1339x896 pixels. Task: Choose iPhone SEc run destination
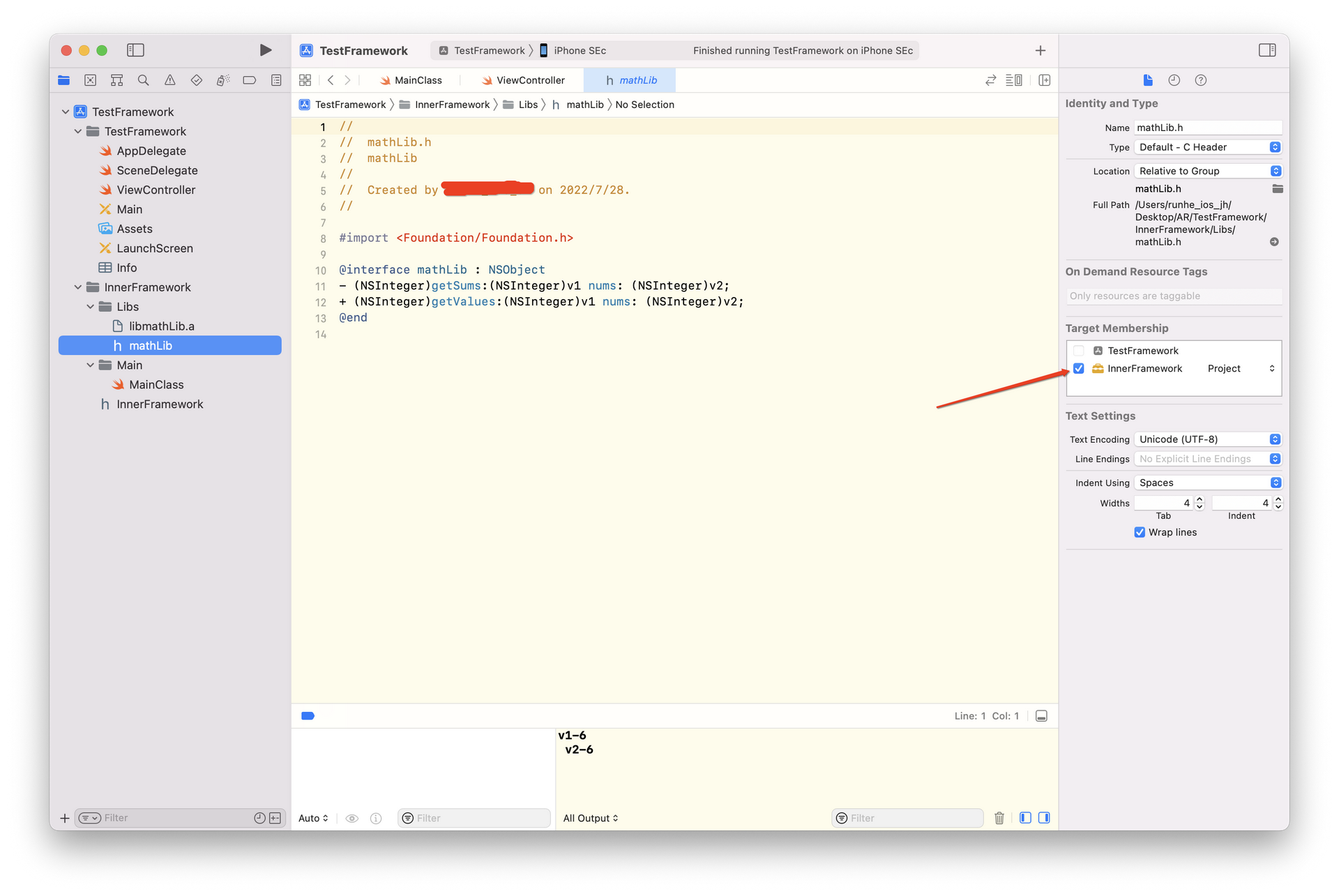[573, 51]
